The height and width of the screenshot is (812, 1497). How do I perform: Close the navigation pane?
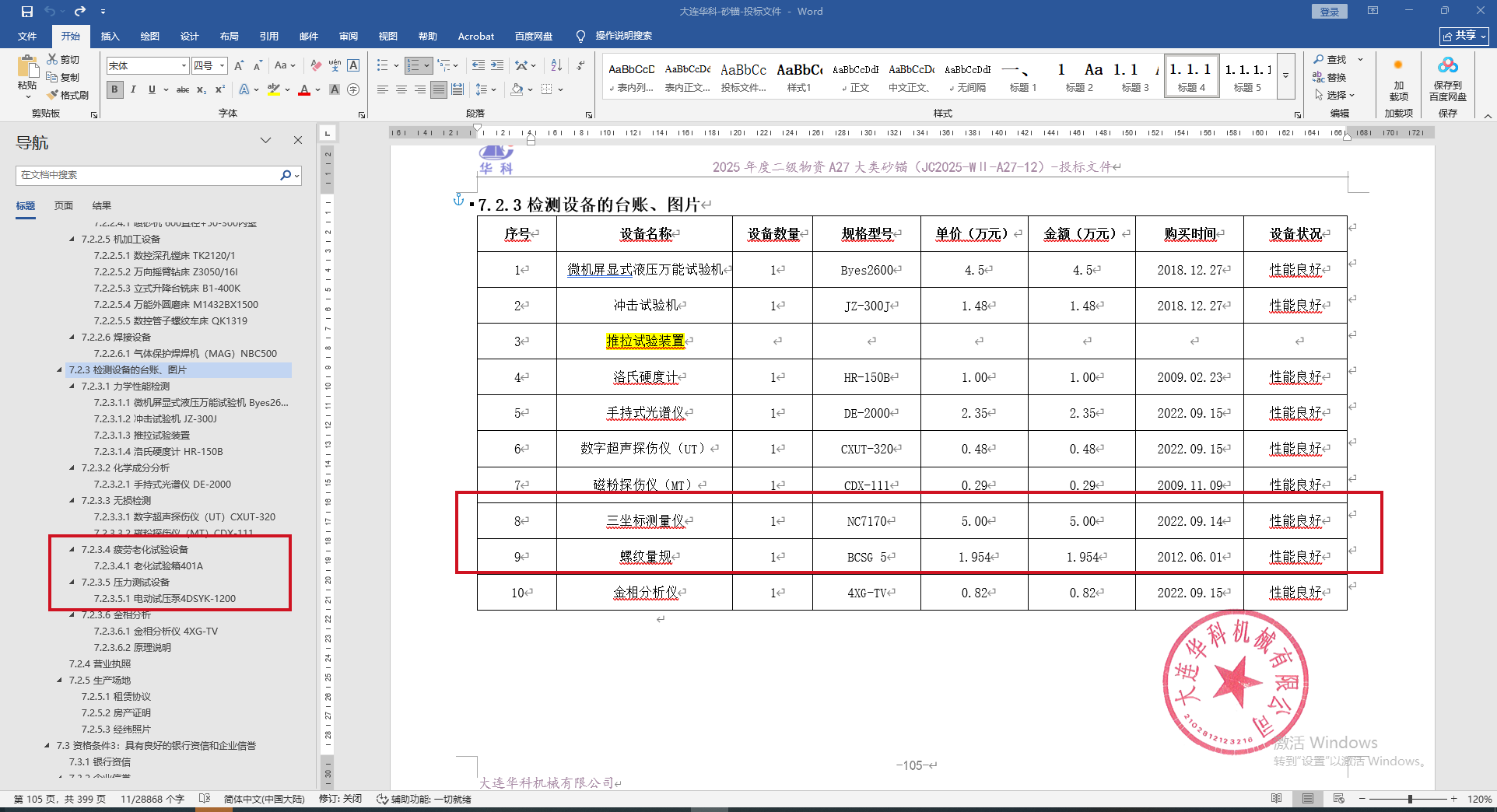pyautogui.click(x=298, y=140)
